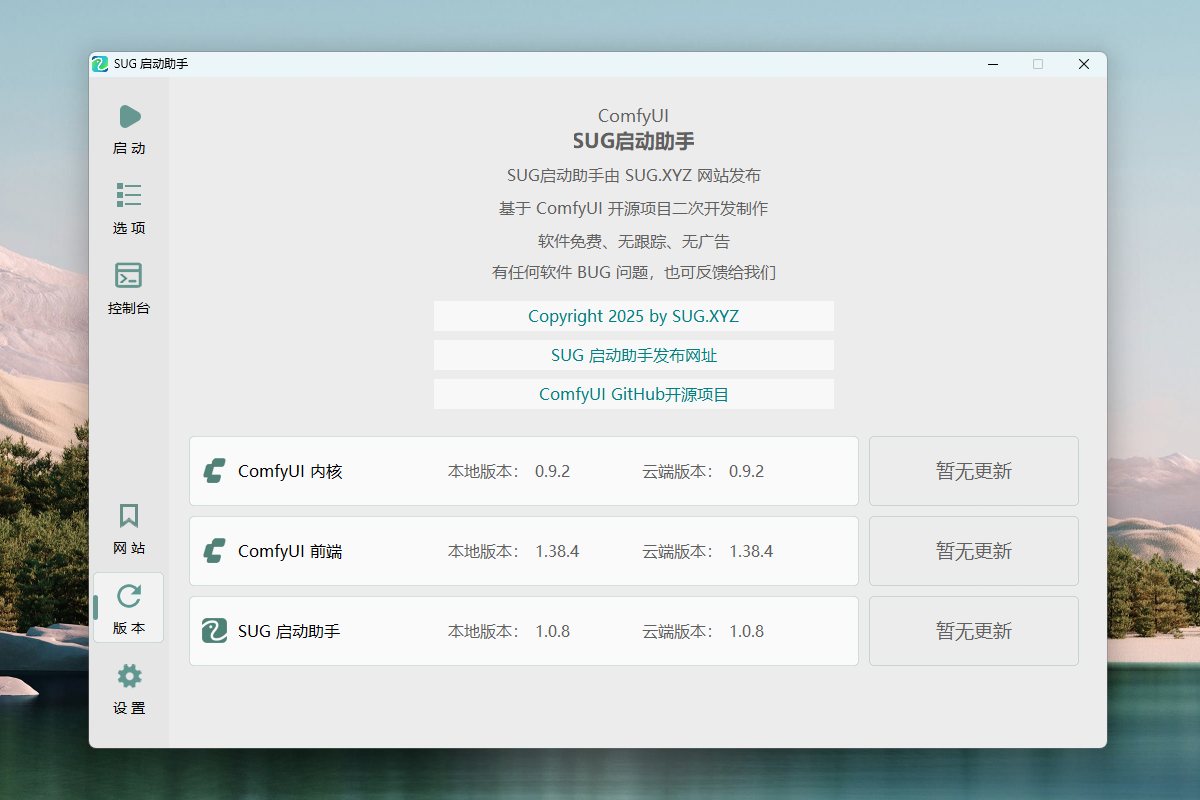Click the SUG app icon in title bar
This screenshot has height=800, width=1200.
pyautogui.click(x=100, y=64)
